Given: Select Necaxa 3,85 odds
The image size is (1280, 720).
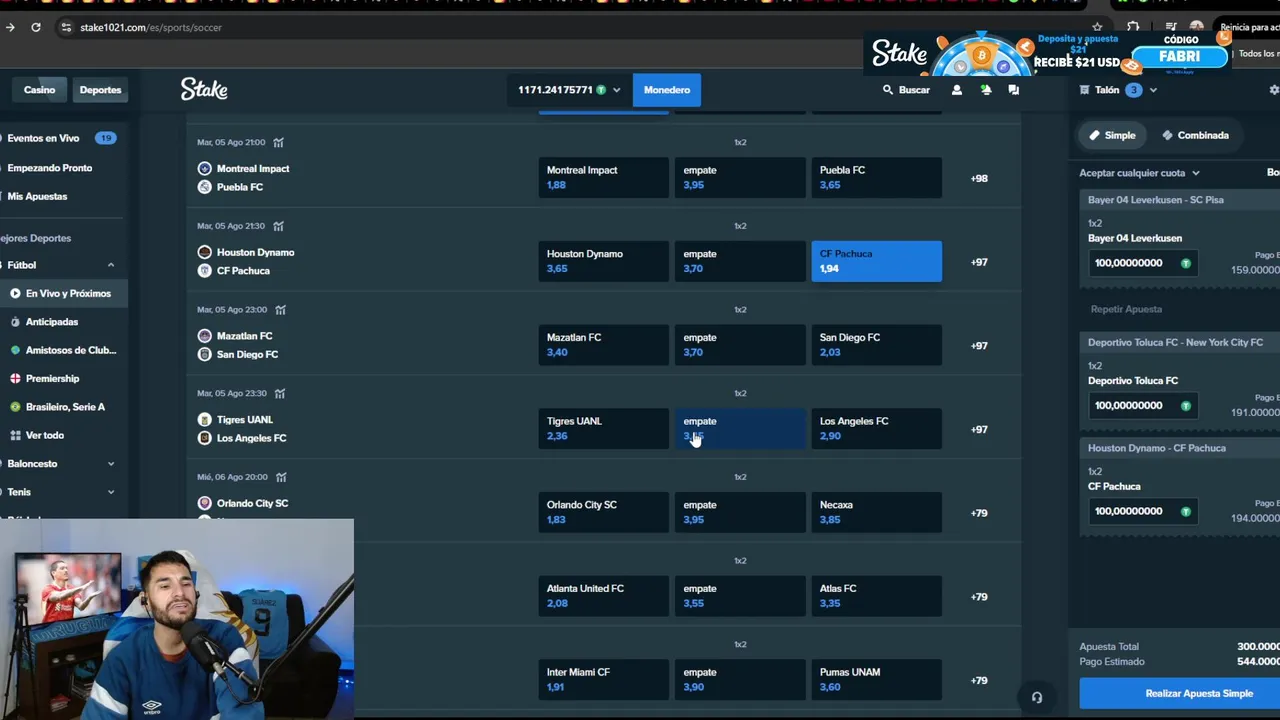Looking at the screenshot, I should click(x=876, y=512).
